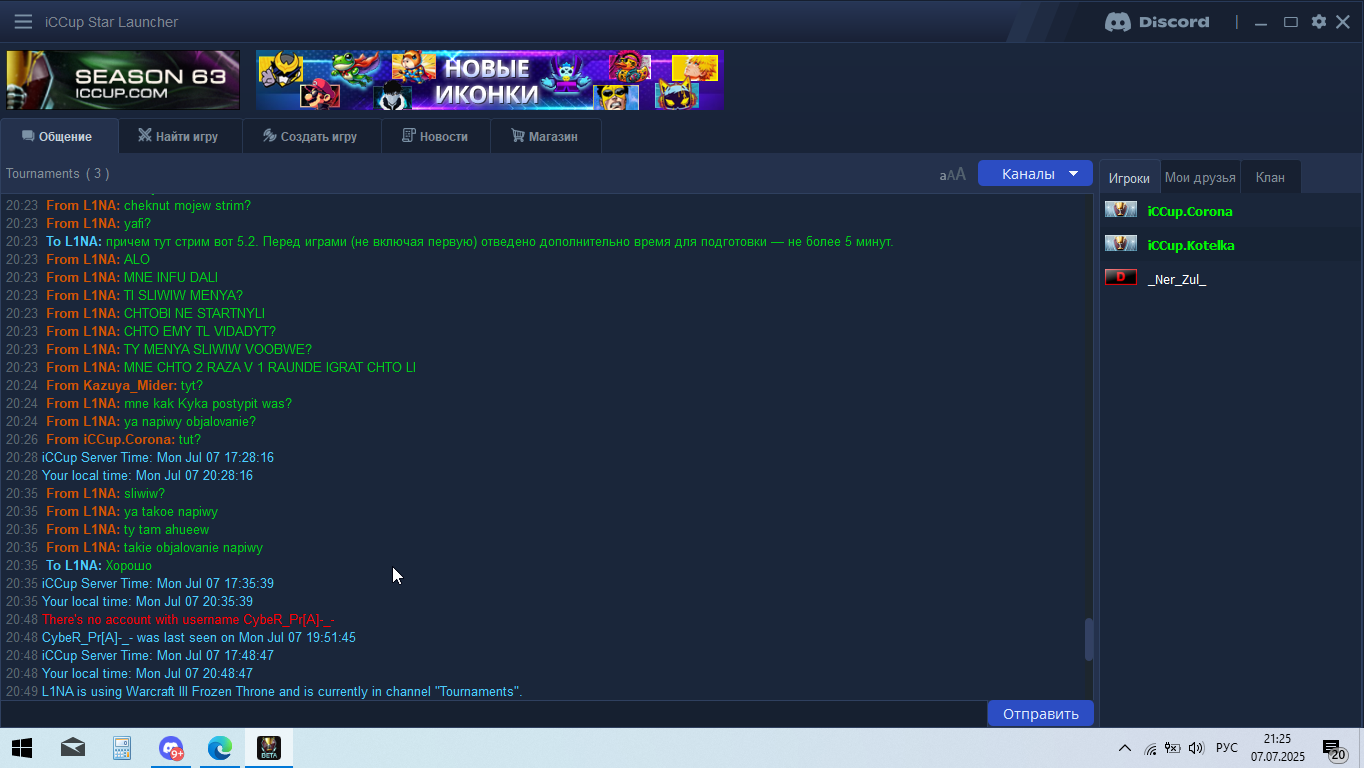Click the Season 63 iccup.com banner

(123, 80)
